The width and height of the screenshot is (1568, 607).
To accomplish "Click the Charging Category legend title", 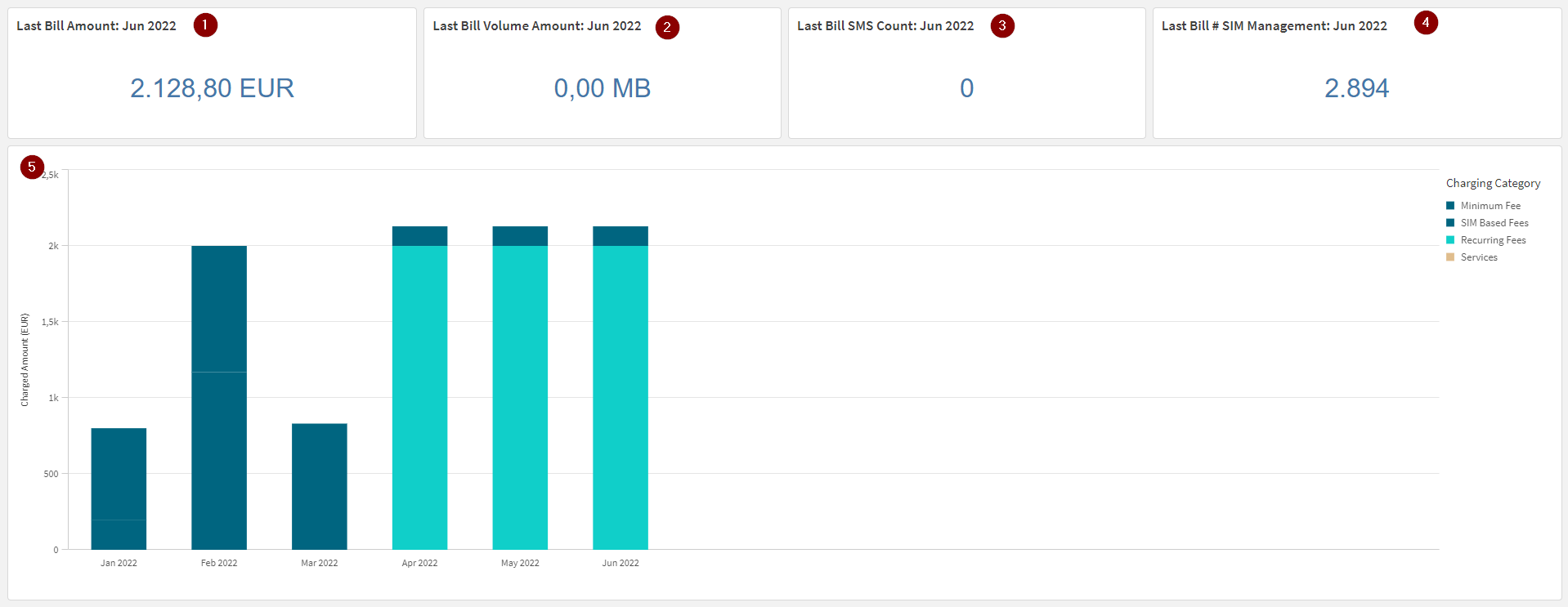I will [x=1493, y=183].
